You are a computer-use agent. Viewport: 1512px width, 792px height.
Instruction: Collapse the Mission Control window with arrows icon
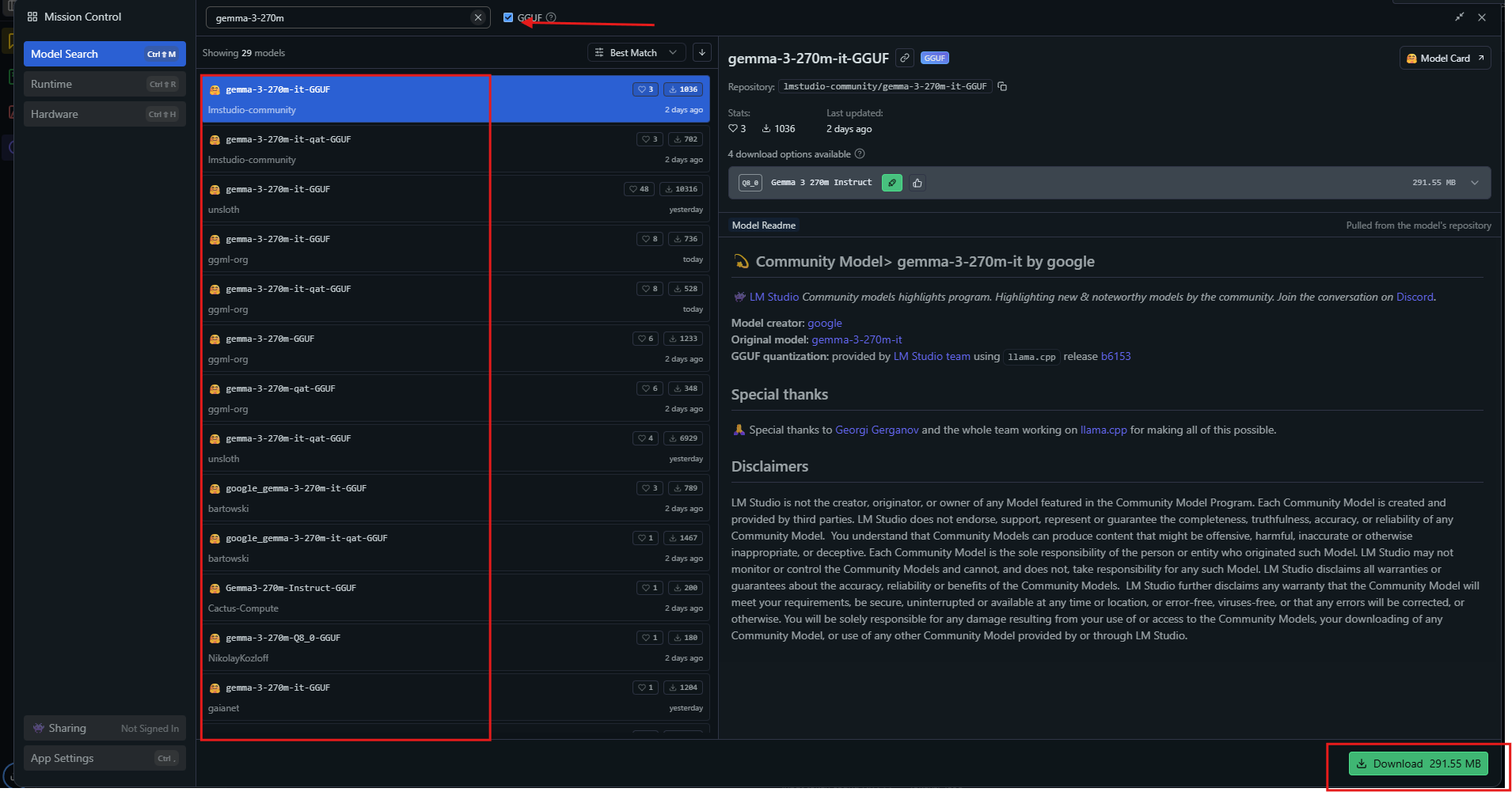tap(1459, 17)
